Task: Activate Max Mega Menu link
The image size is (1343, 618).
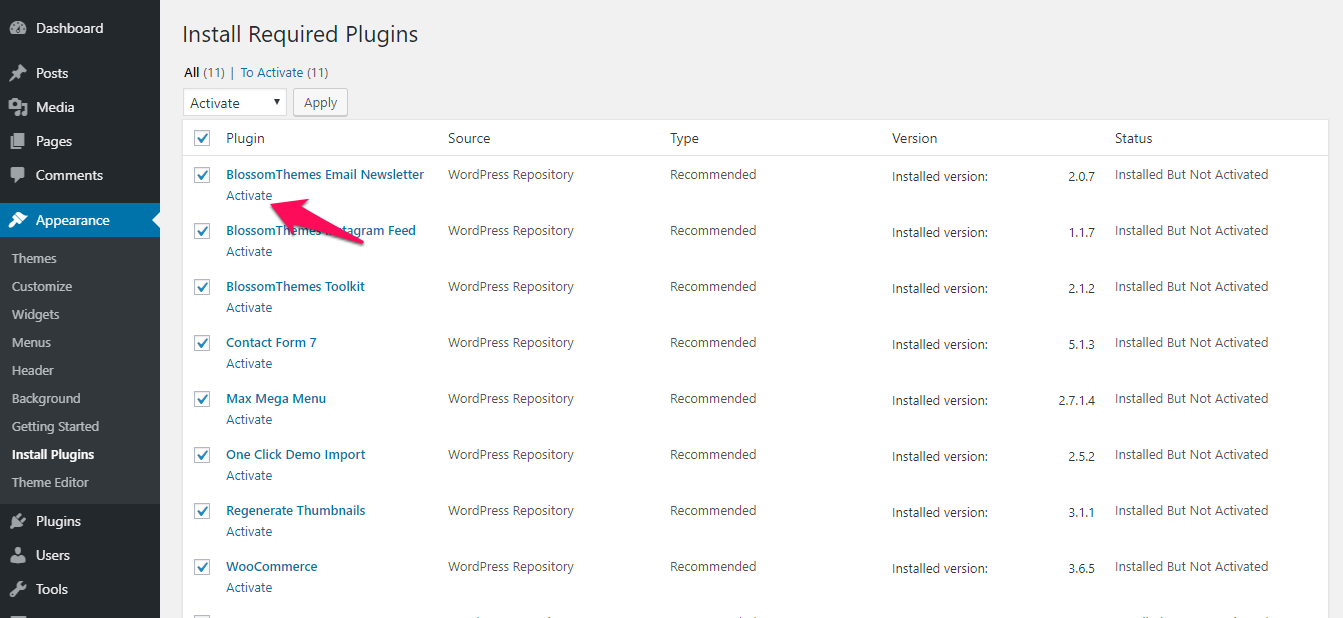Action: [x=249, y=419]
